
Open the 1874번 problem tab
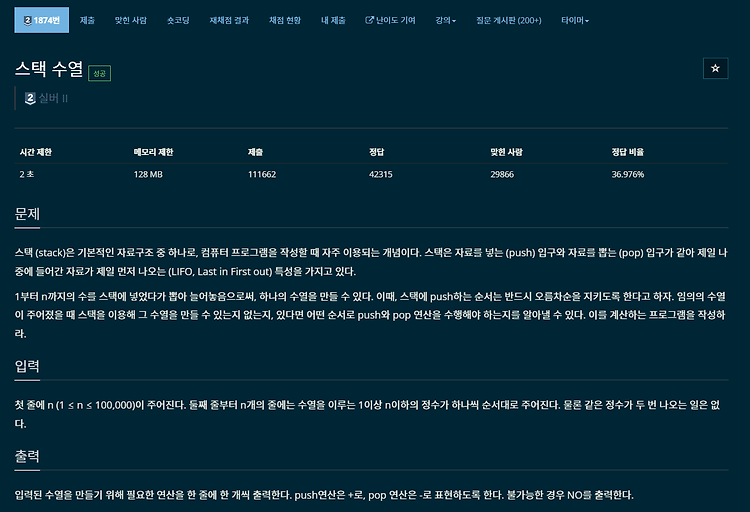(x=42, y=20)
